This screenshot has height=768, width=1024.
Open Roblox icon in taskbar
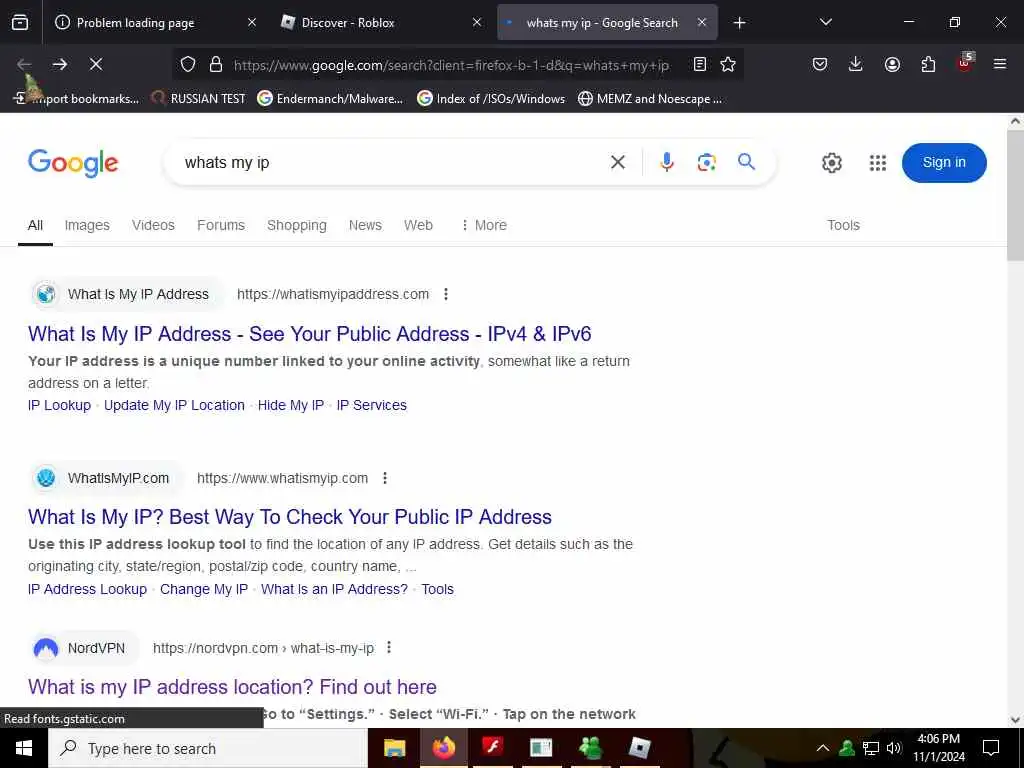tap(639, 748)
